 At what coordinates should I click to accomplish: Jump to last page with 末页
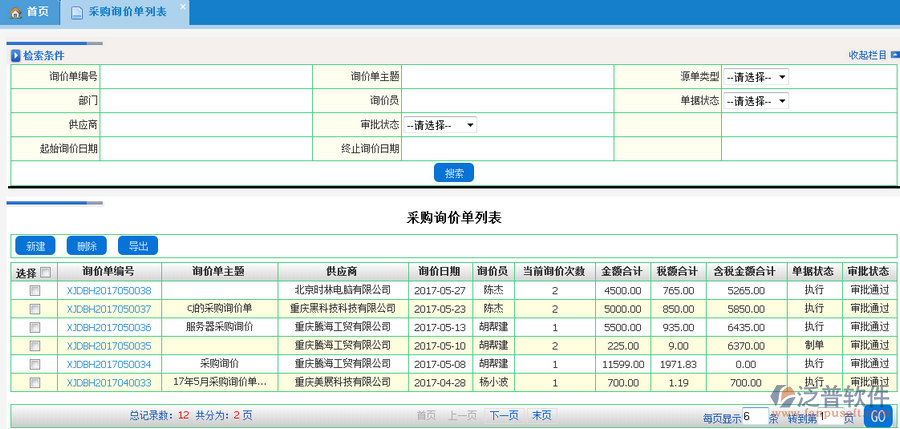click(541, 415)
